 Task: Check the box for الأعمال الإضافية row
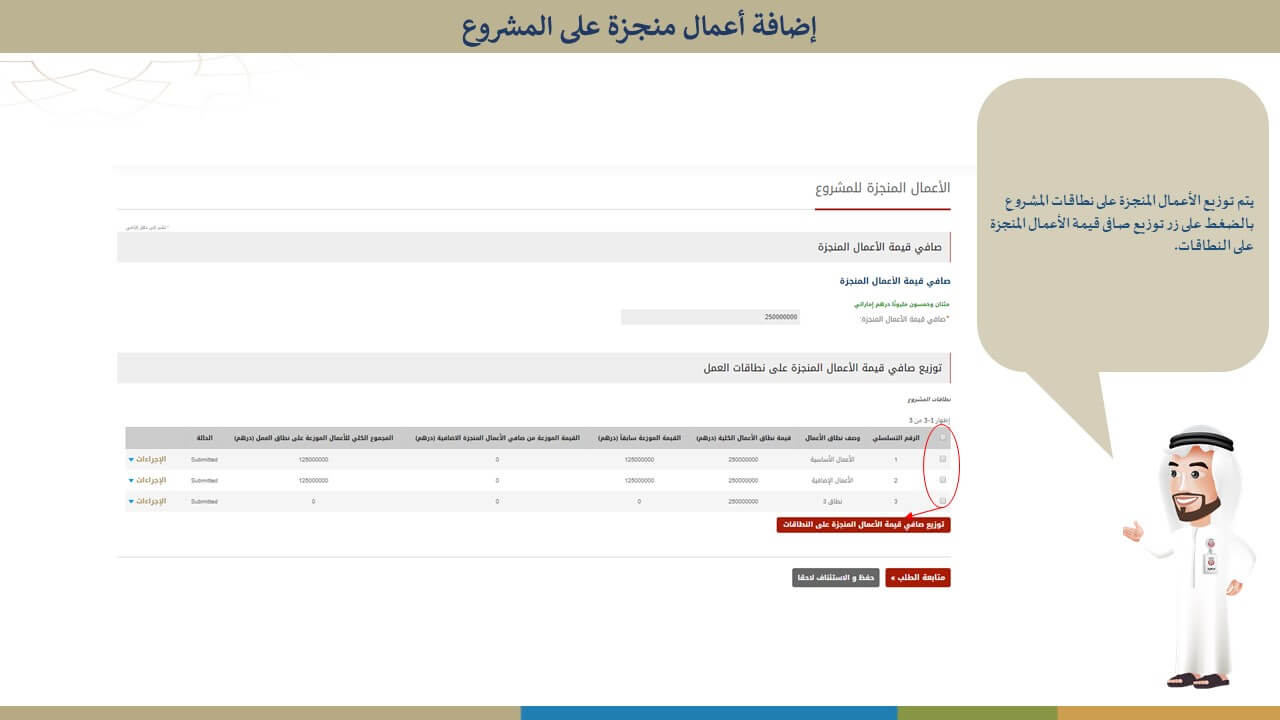[x=942, y=480]
